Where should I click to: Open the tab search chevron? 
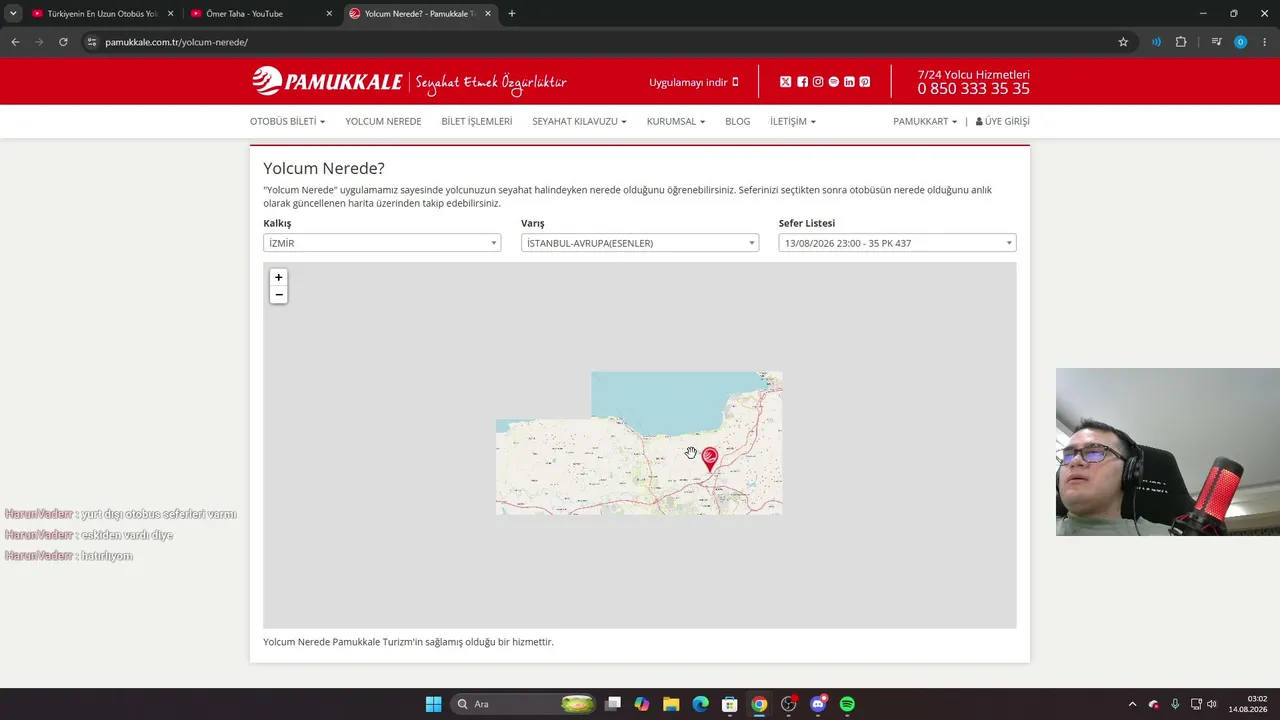(13, 14)
